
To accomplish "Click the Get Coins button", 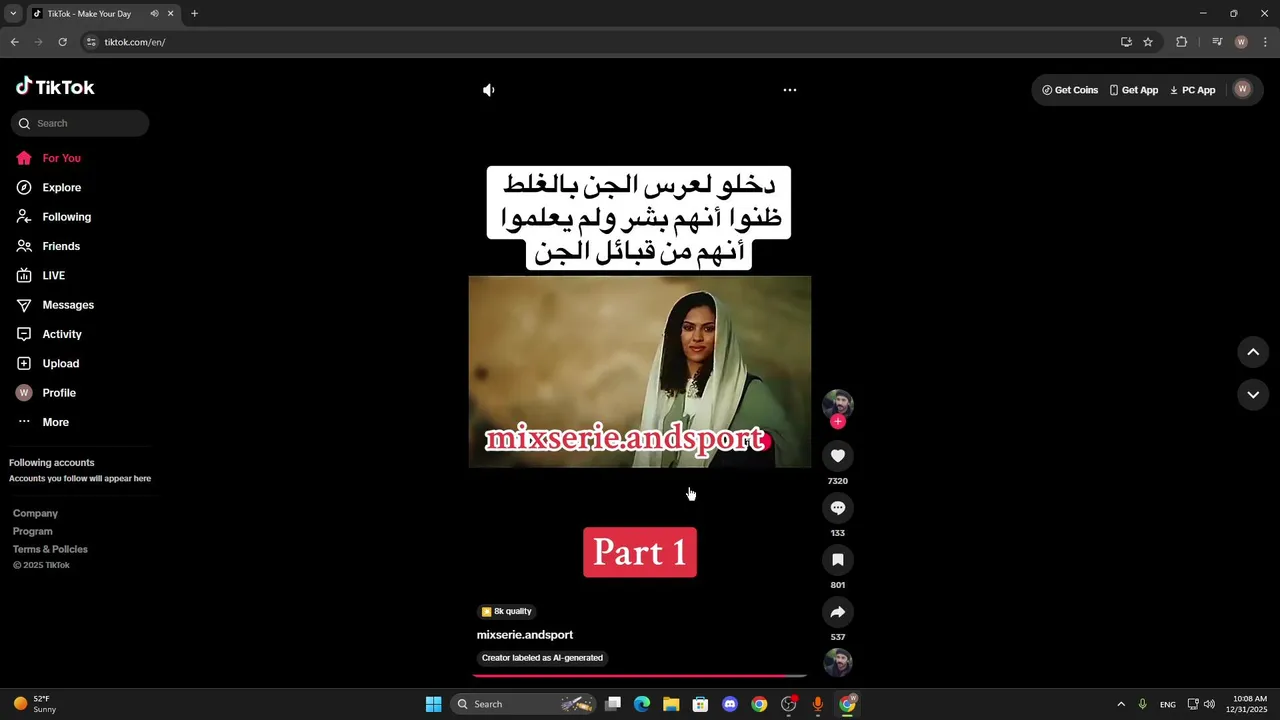I will click(1070, 90).
